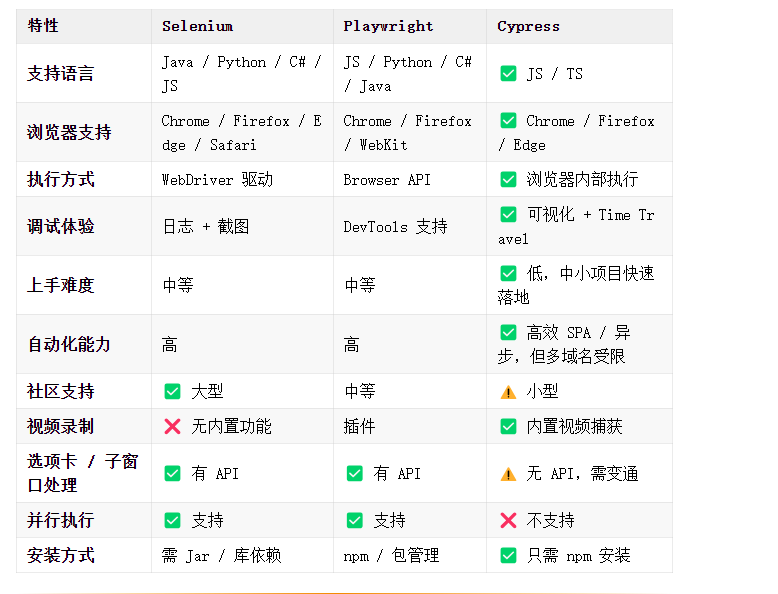This screenshot has width=778, height=594.
Task: Click red cross icon beside 不支持
Action: [508, 520]
